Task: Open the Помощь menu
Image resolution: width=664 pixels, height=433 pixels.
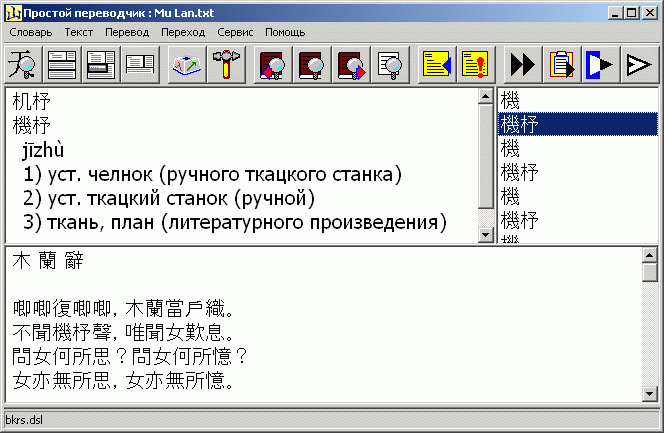Action: (x=285, y=32)
